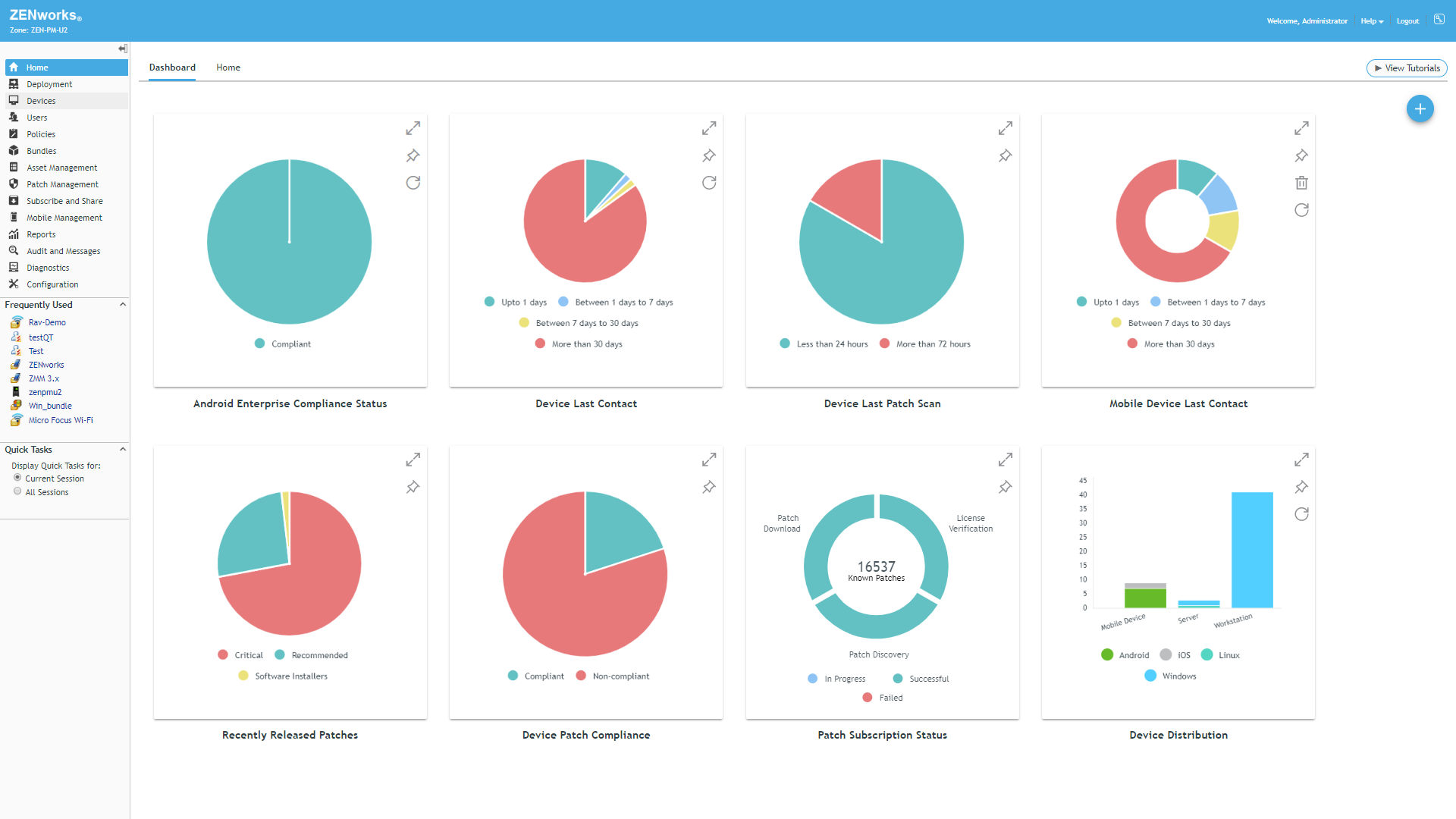The height and width of the screenshot is (819, 1456).
Task: Select the Current Session radio button
Action: click(x=17, y=478)
